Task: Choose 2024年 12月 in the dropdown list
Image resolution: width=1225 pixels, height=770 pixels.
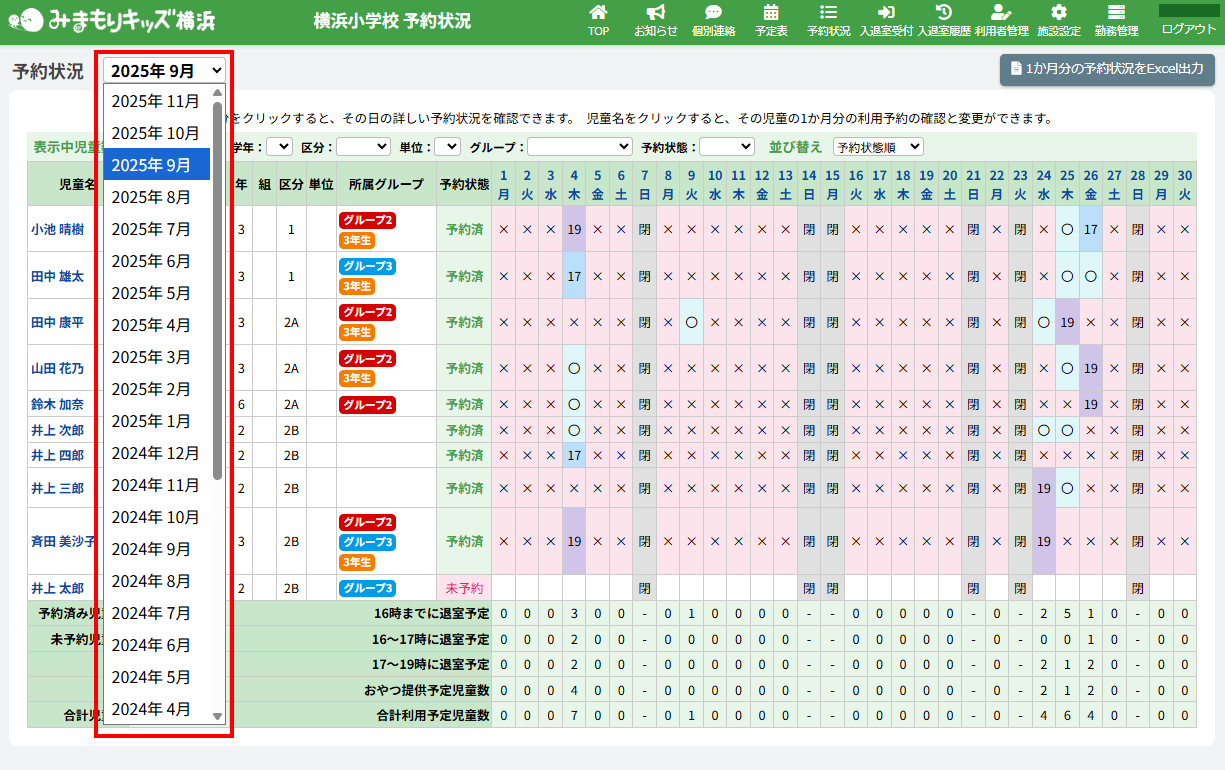Action: pyautogui.click(x=155, y=453)
